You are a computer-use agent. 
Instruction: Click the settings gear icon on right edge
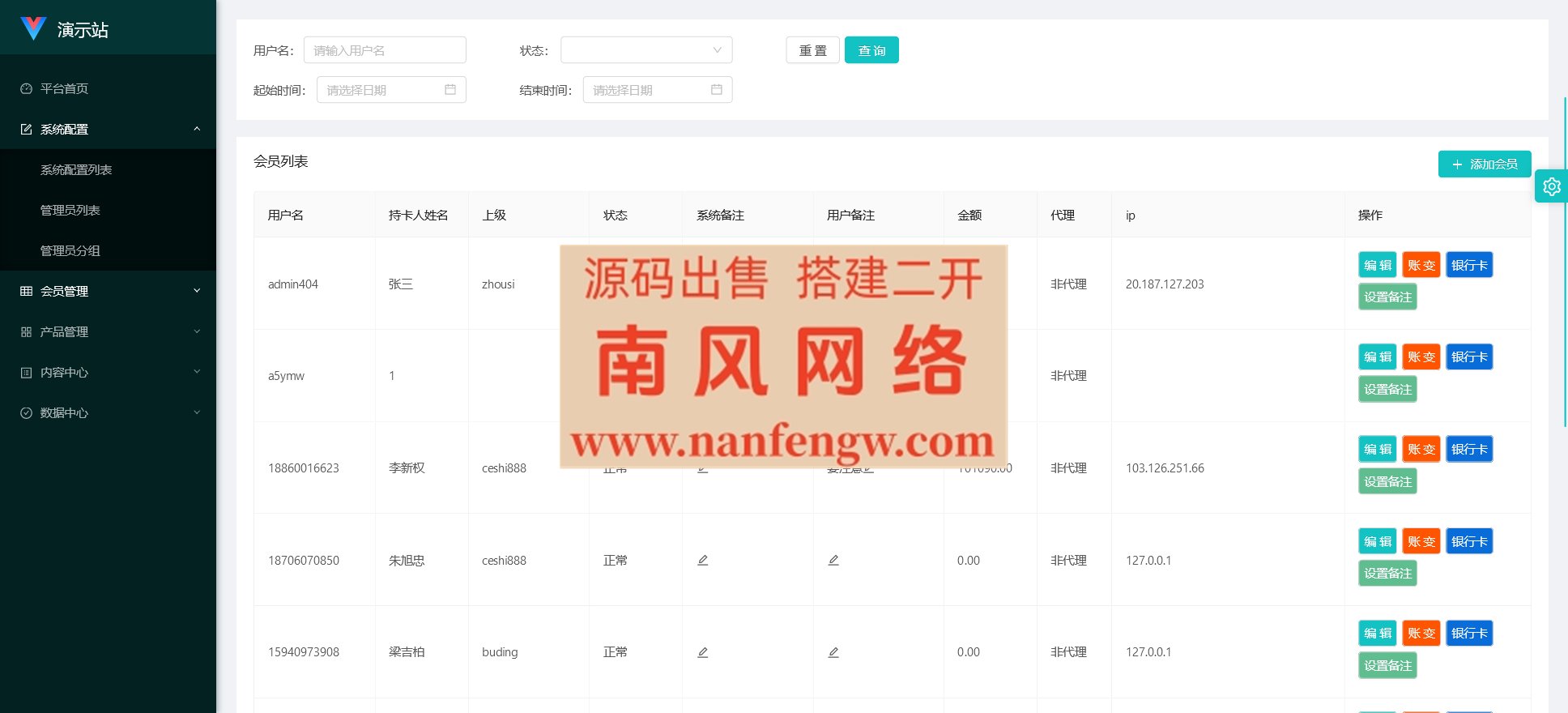pyautogui.click(x=1551, y=186)
